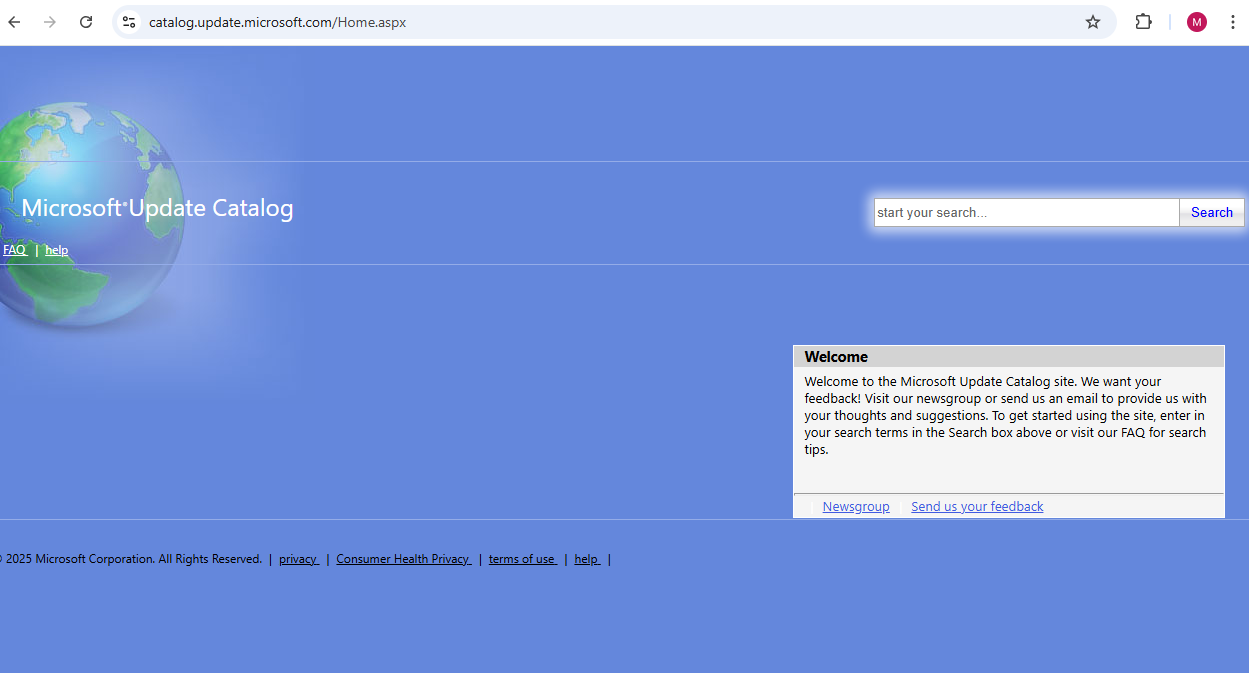Reload the page with the refresh icon
Image resolution: width=1249 pixels, height=673 pixels.
point(86,22)
